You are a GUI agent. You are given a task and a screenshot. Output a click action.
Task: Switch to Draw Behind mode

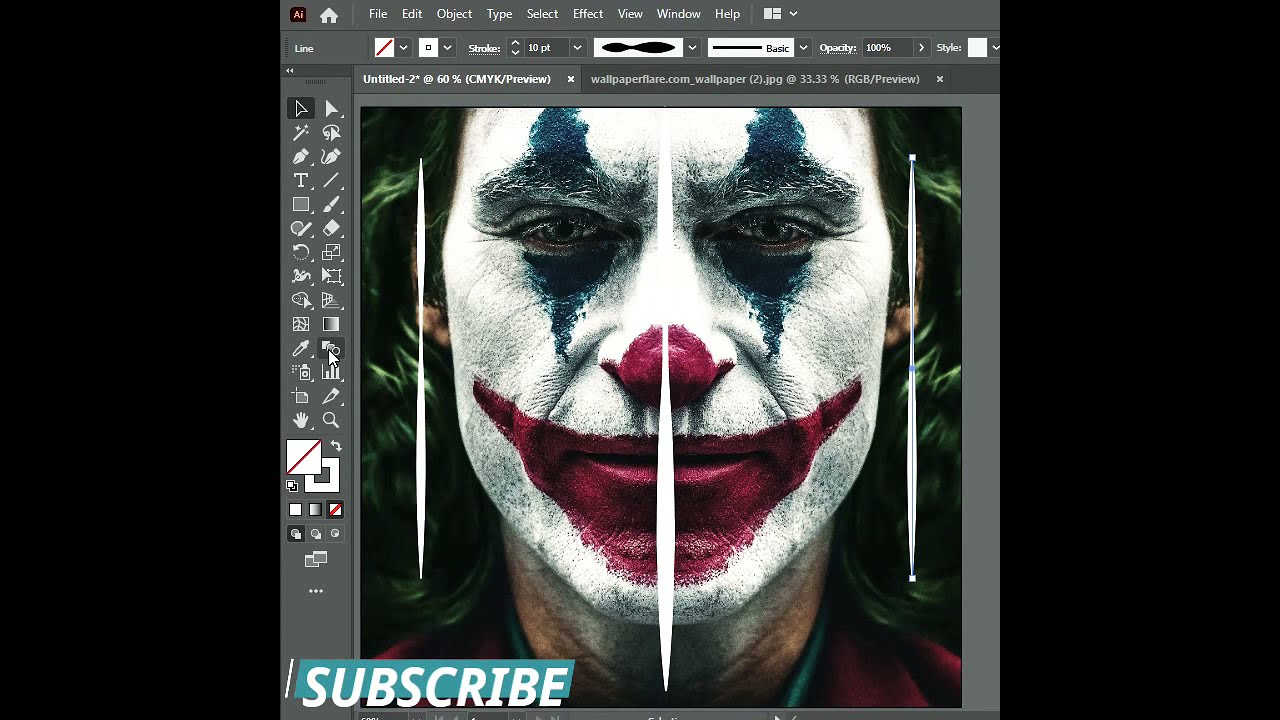tap(315, 534)
